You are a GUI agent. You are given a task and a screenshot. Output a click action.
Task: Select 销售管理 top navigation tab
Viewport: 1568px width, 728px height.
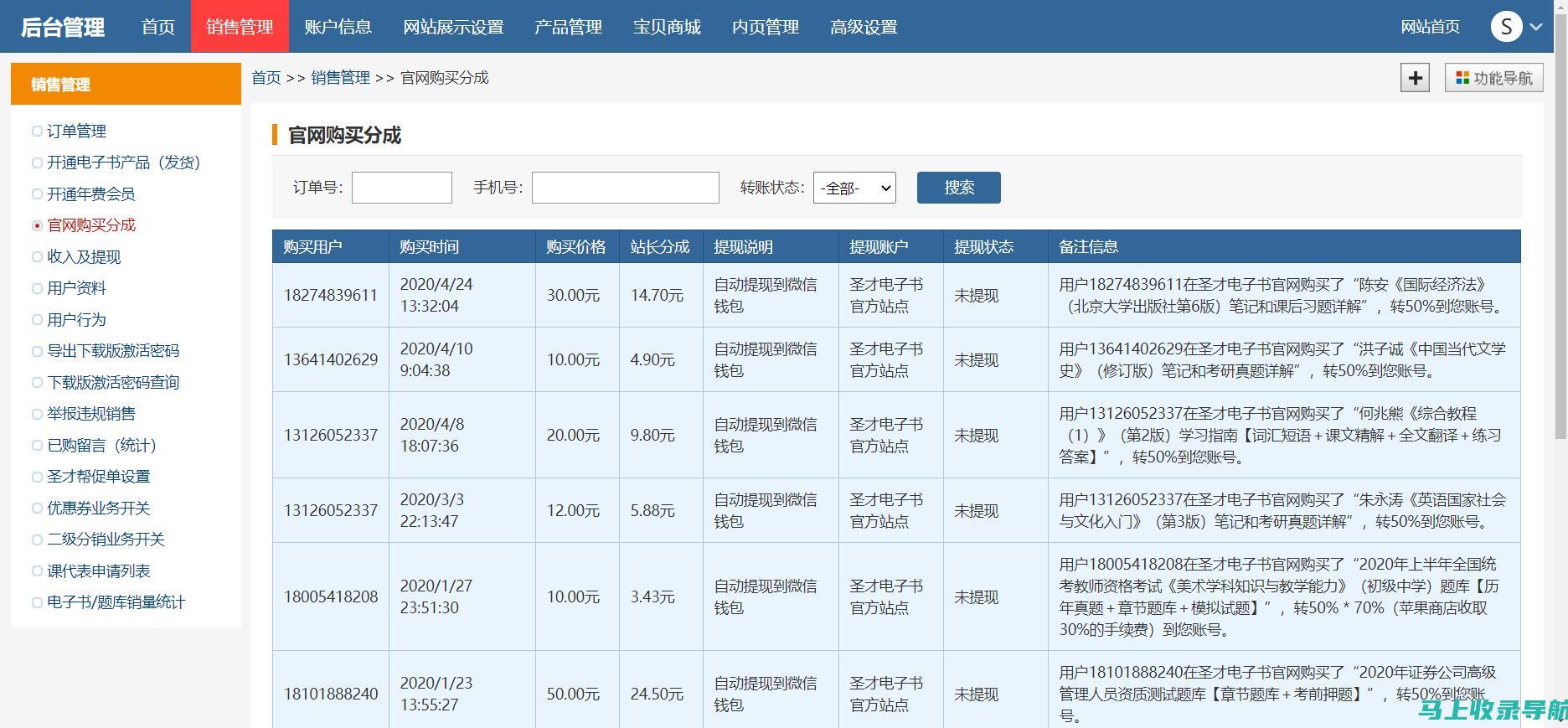tap(240, 27)
